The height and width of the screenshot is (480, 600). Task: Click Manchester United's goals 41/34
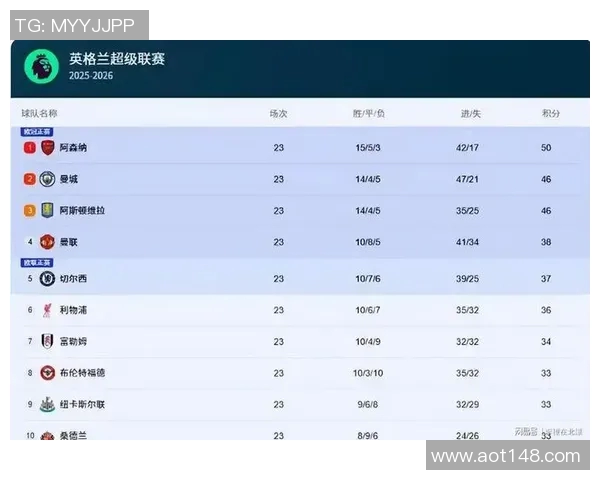coord(467,242)
